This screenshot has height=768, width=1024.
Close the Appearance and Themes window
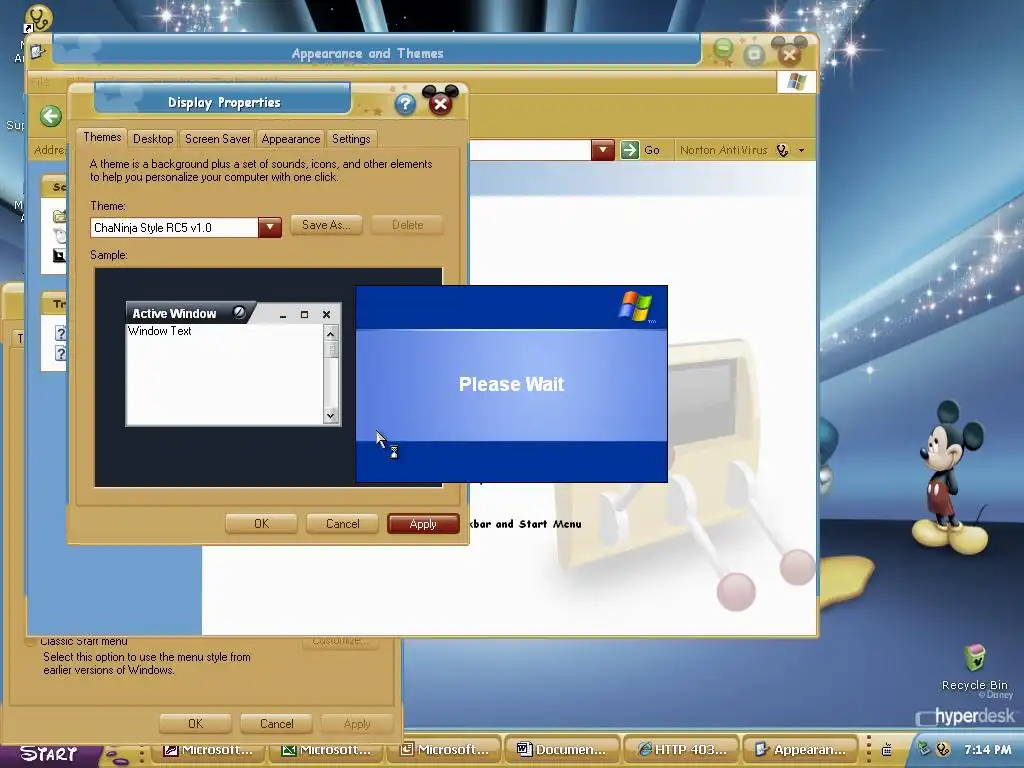[x=789, y=52]
